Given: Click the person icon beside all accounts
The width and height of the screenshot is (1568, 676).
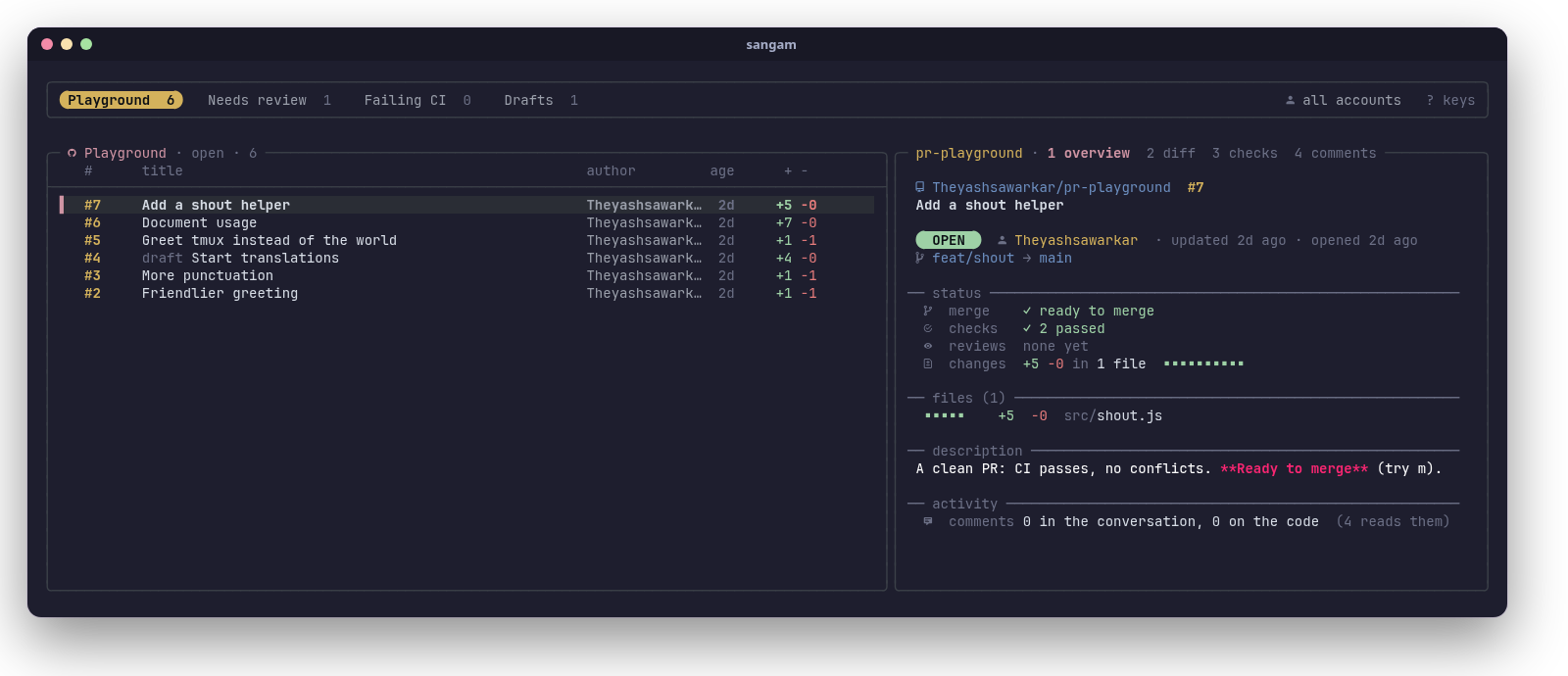Looking at the screenshot, I should 1291,100.
